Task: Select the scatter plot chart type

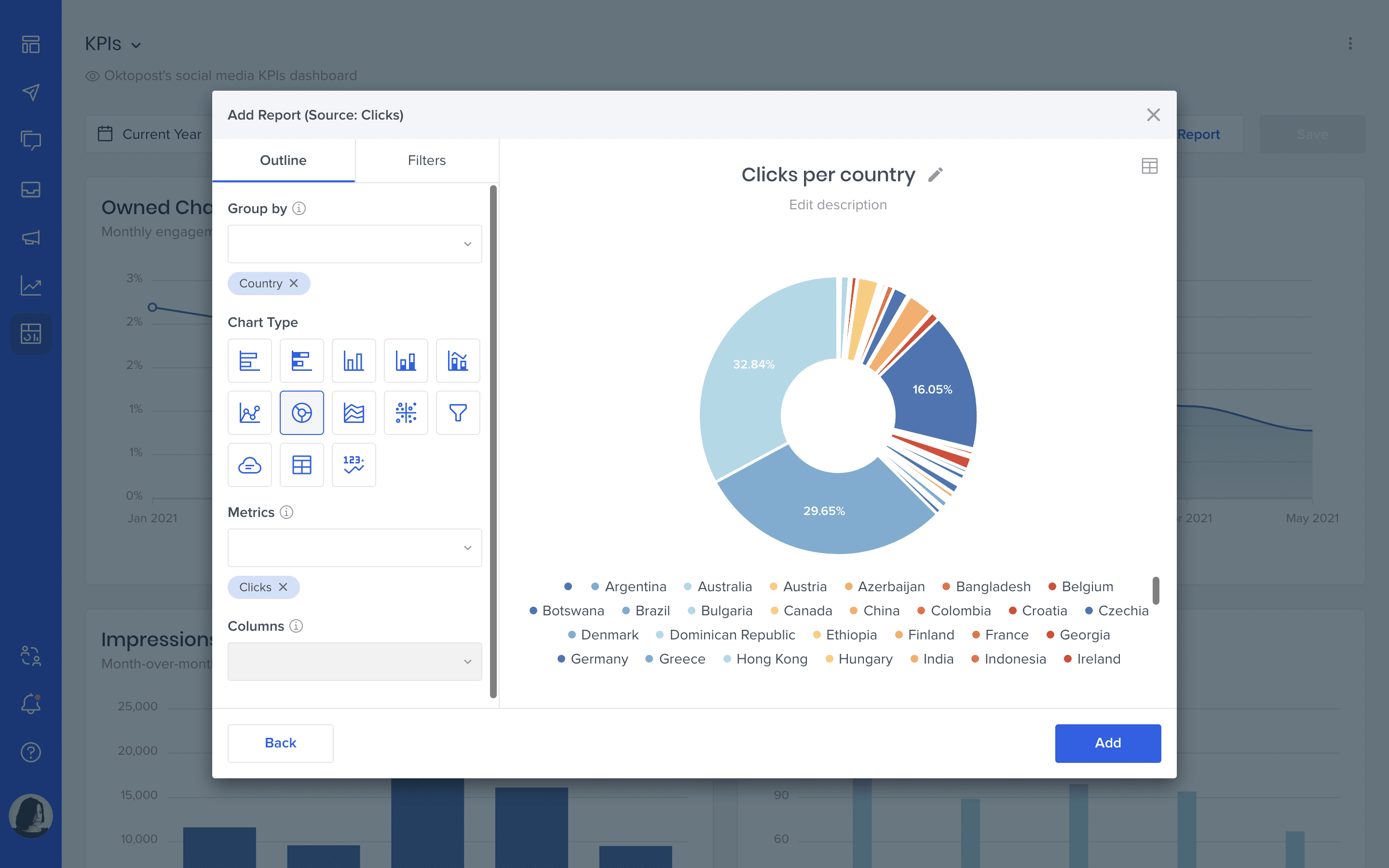Action: pos(406,412)
